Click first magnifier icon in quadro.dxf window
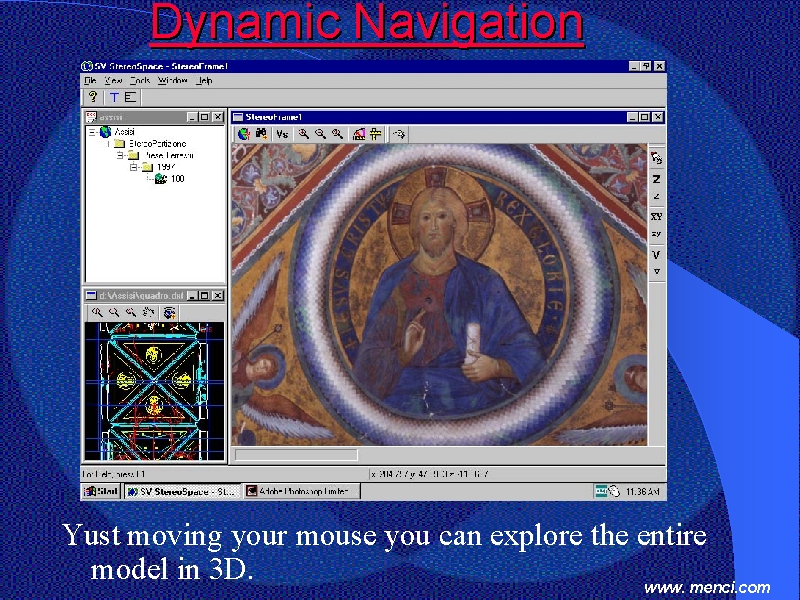Image resolution: width=800 pixels, height=600 pixels. (97, 312)
